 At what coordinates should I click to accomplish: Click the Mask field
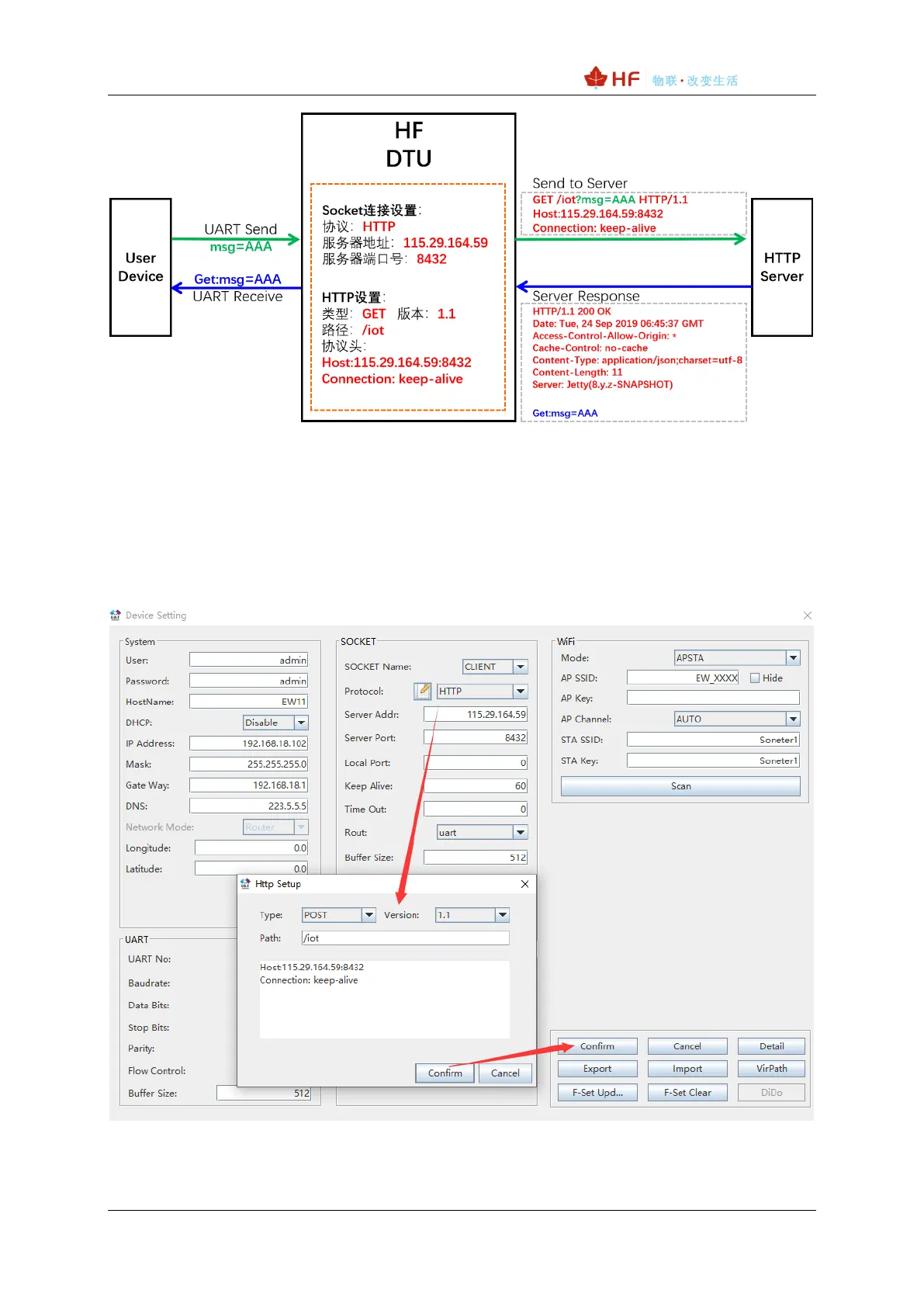pyautogui.click(x=249, y=764)
